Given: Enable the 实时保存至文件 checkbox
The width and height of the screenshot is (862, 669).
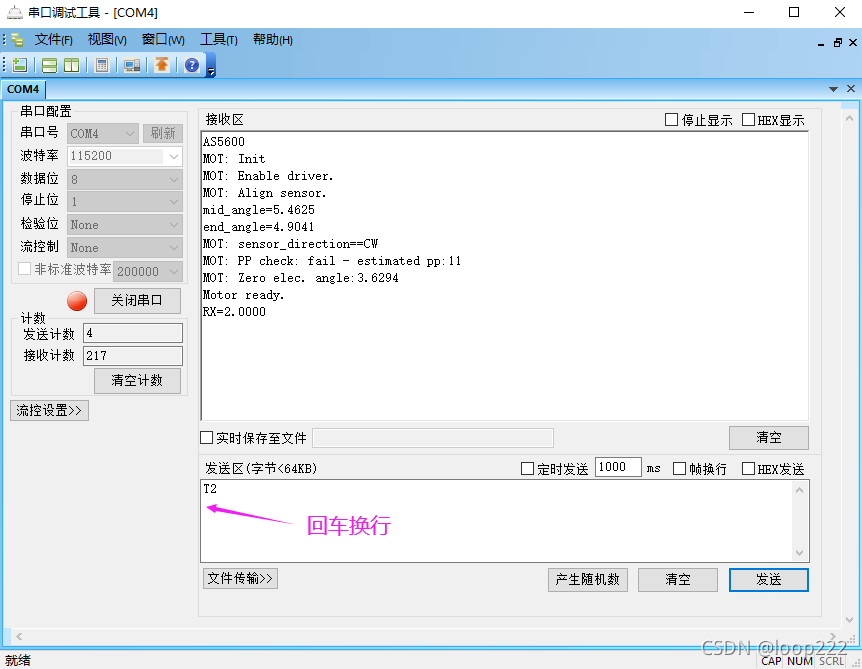Looking at the screenshot, I should [x=206, y=438].
